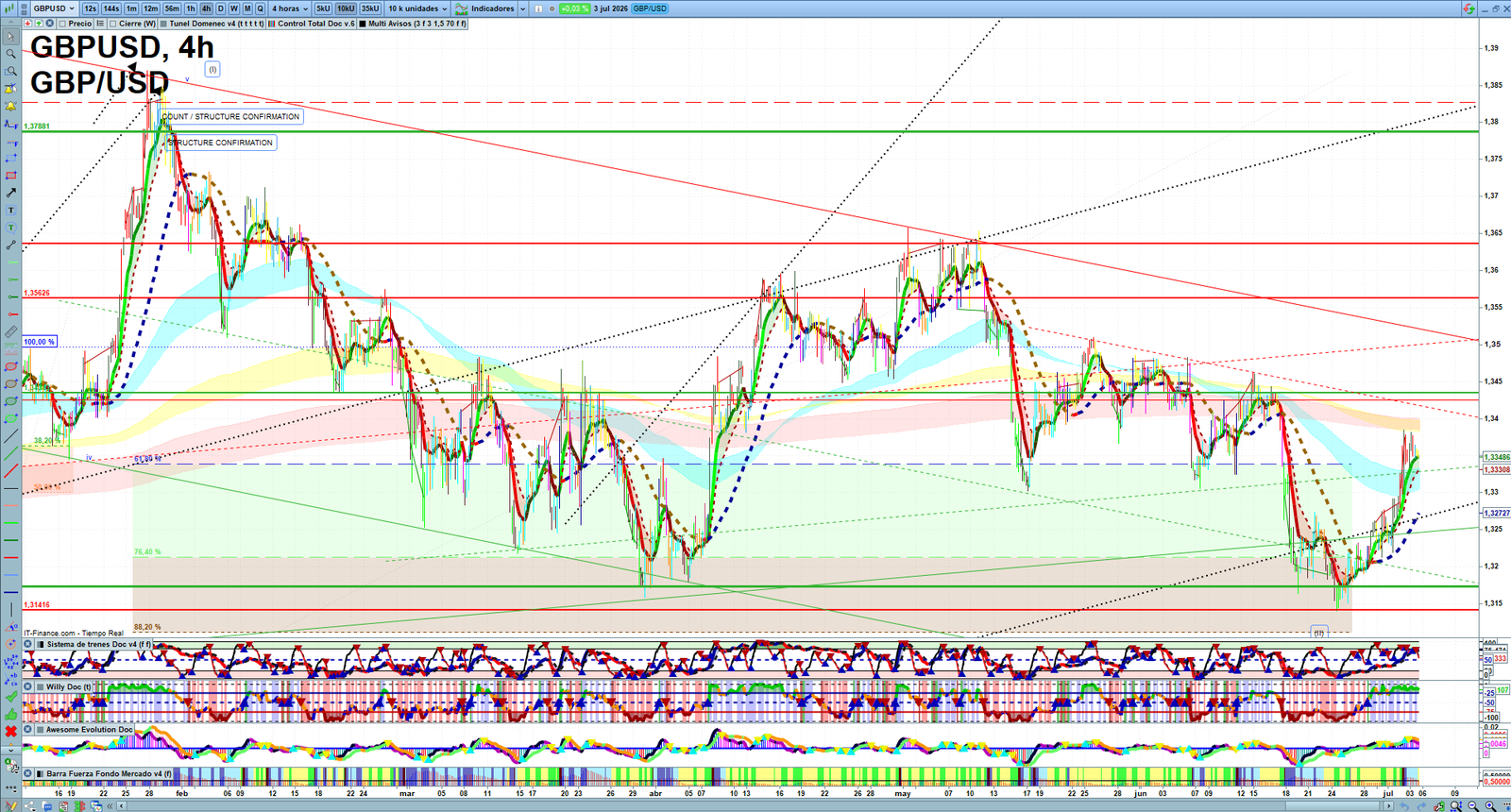This screenshot has width=1511, height=812.
Task: Click the Multi Avisos black color swatch
Action: pyautogui.click(x=363, y=23)
